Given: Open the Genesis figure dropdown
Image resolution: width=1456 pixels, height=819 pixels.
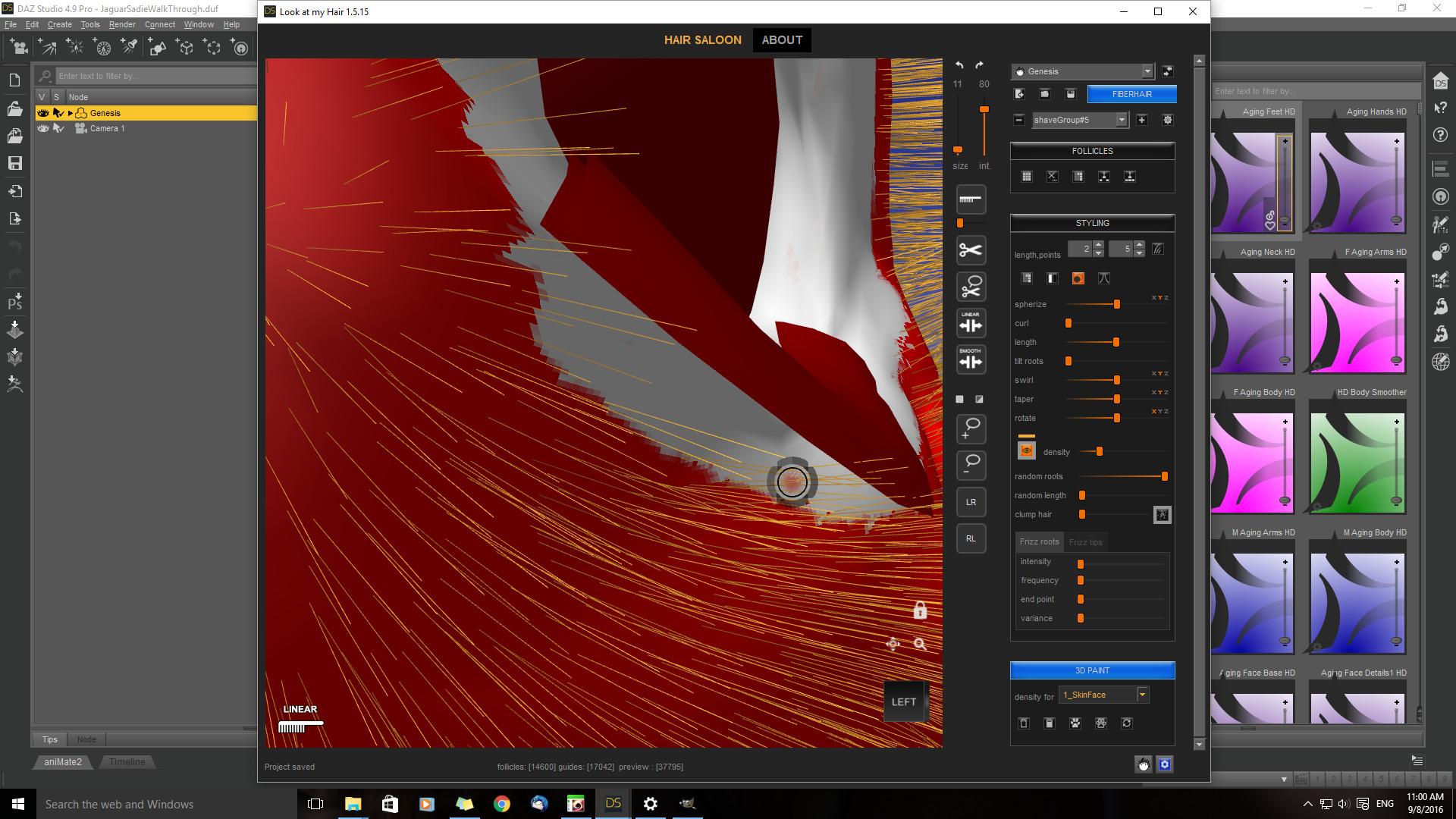Looking at the screenshot, I should (x=1147, y=71).
